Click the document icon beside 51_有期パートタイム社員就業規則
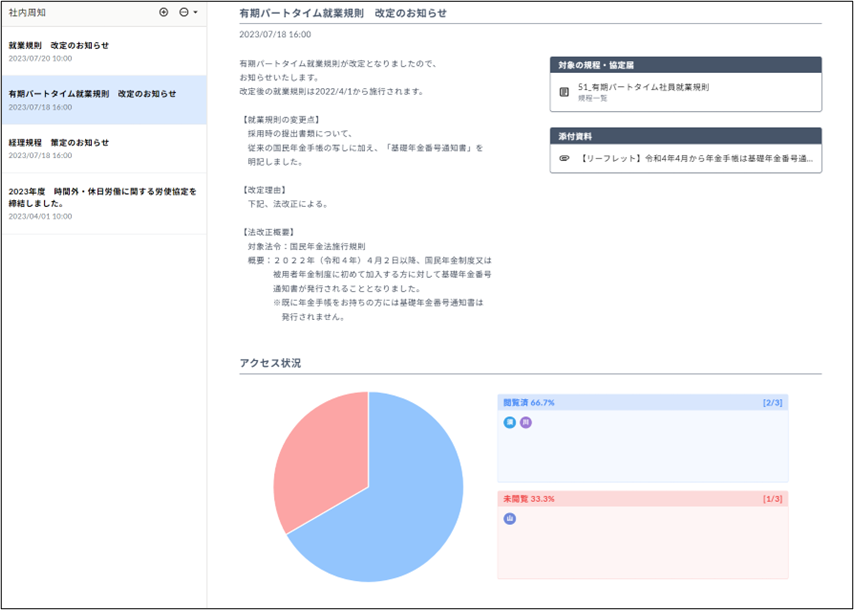This screenshot has height=610, width=854. pyautogui.click(x=564, y=92)
